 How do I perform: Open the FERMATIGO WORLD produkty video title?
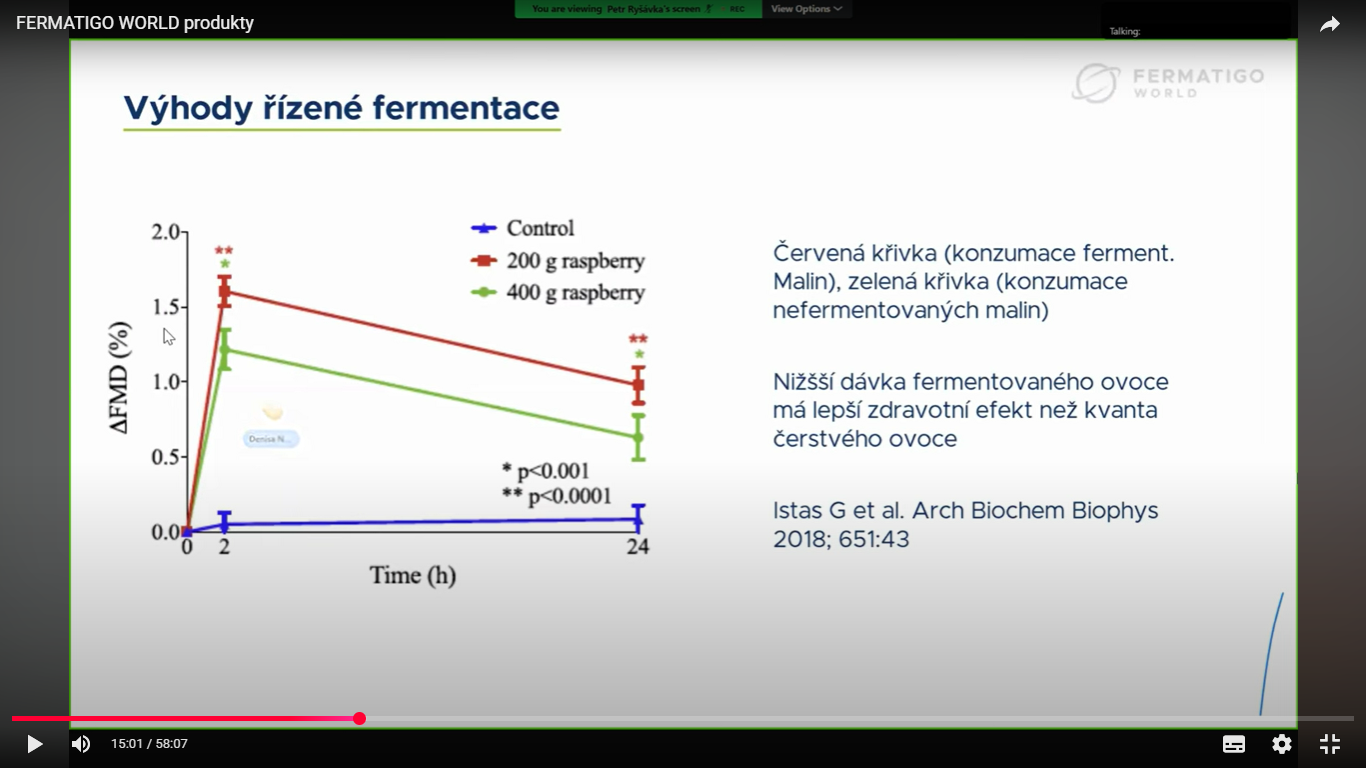(x=135, y=23)
